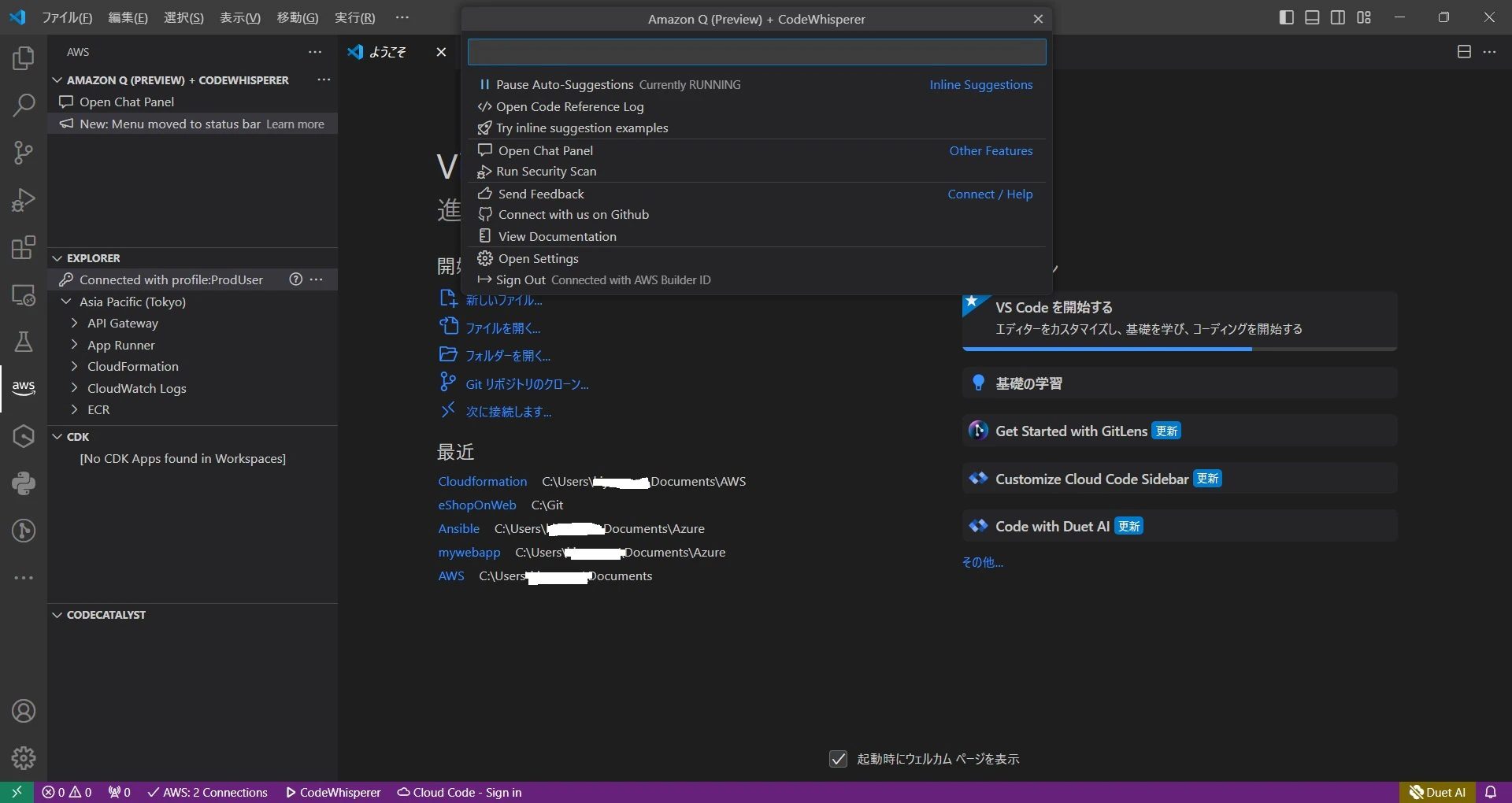1512x803 pixels.
Task: Open the customize layout icon
Action: pyautogui.click(x=1364, y=17)
